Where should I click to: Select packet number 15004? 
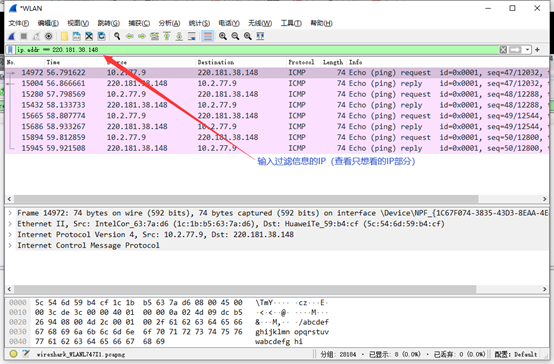click(x=277, y=83)
